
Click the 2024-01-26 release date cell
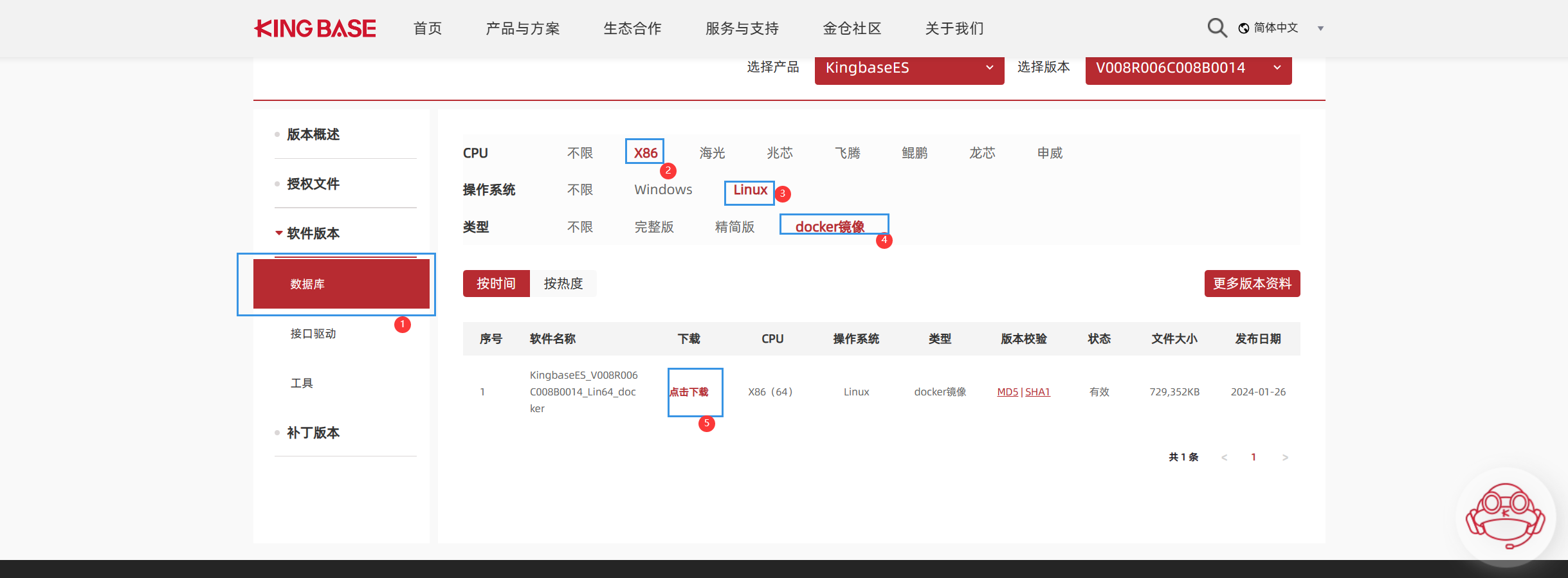point(1258,392)
